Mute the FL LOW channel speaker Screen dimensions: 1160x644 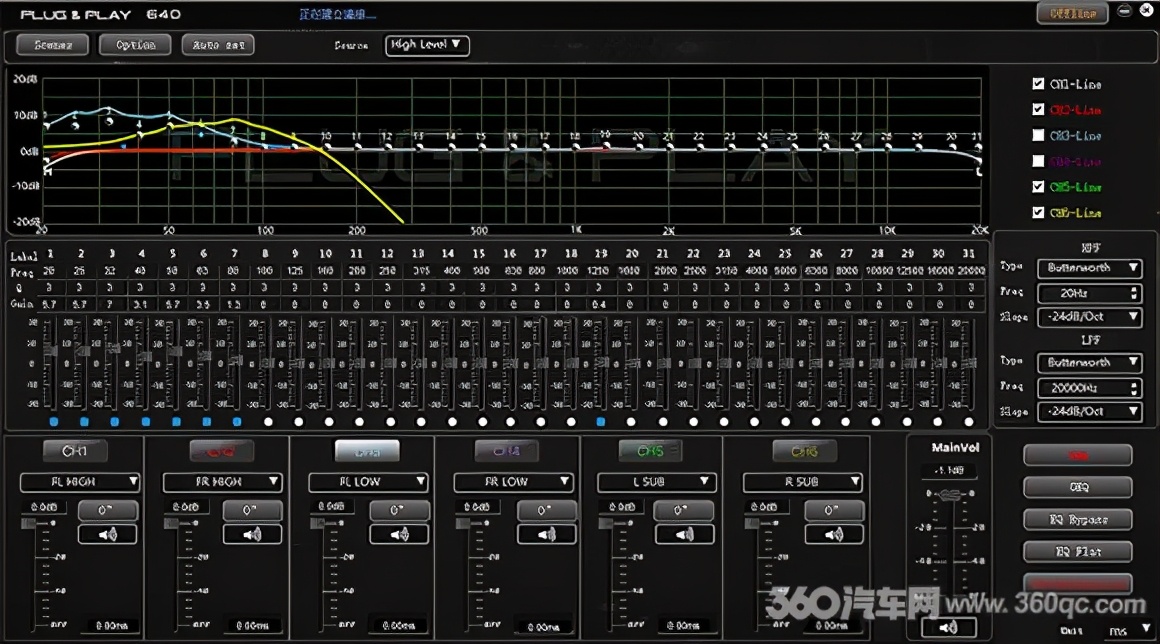click(x=399, y=534)
